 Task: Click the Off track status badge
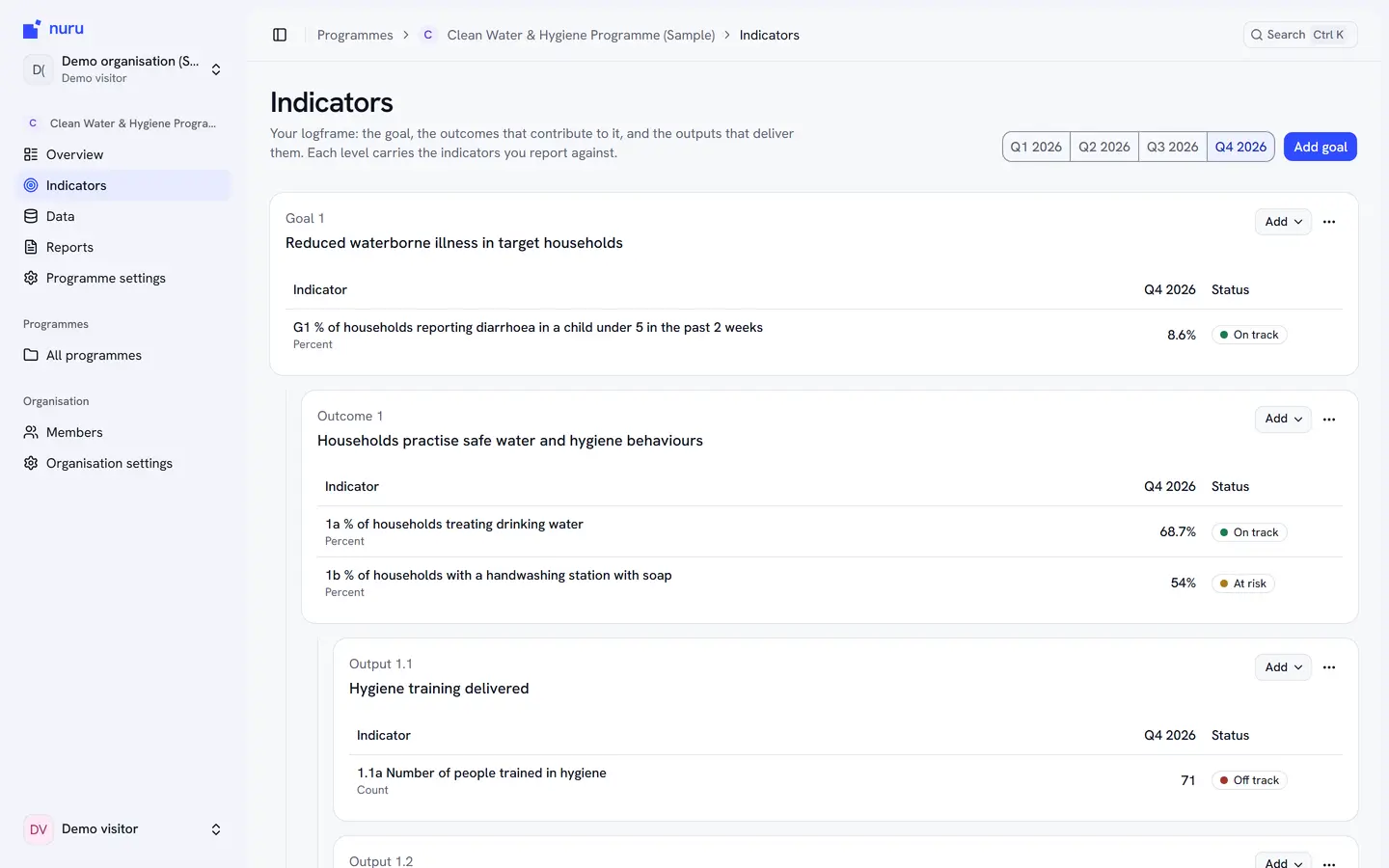pos(1249,780)
